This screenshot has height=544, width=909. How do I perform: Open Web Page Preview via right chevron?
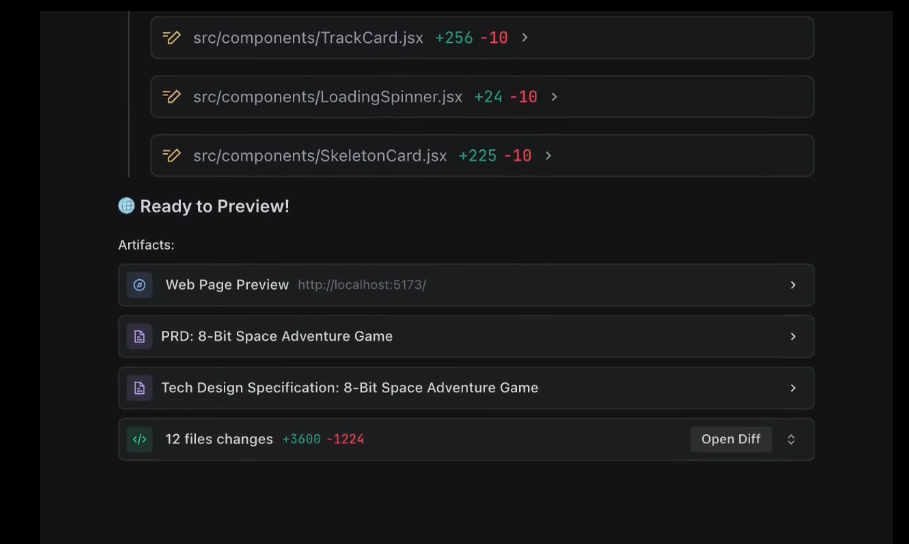click(x=793, y=285)
